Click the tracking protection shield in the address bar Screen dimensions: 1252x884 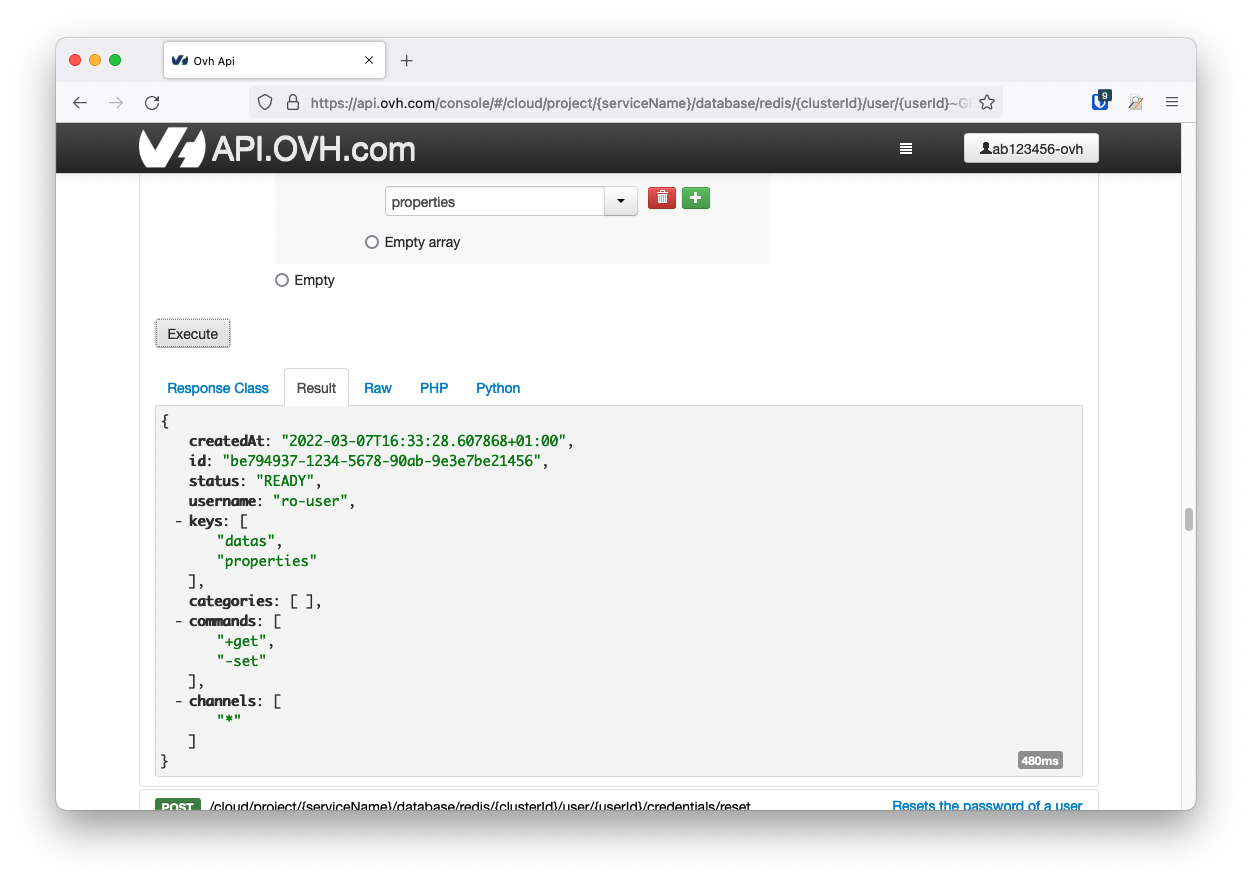pyautogui.click(x=263, y=102)
